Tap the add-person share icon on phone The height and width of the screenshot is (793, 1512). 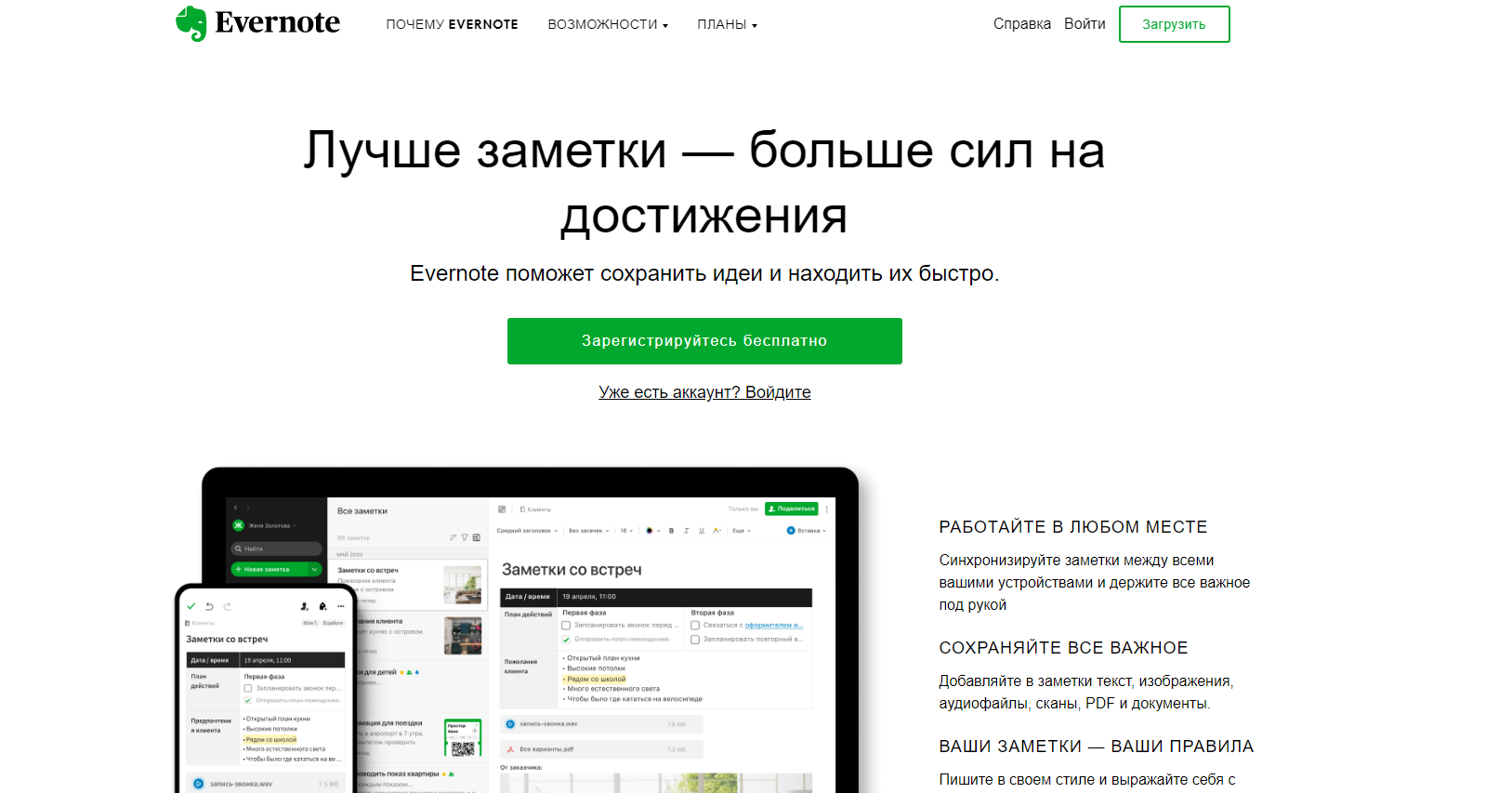click(x=304, y=606)
